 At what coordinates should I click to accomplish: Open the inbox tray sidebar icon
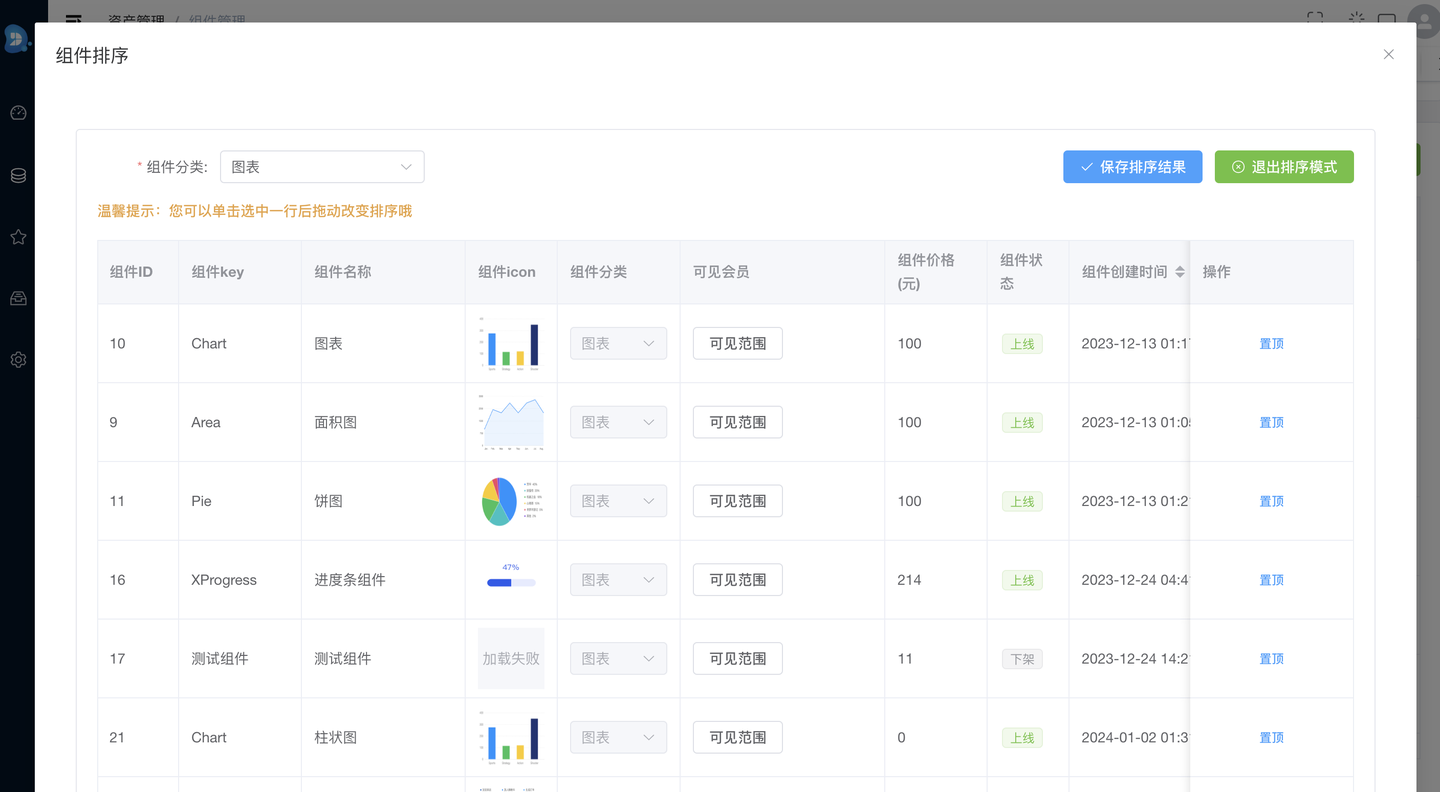(x=18, y=298)
